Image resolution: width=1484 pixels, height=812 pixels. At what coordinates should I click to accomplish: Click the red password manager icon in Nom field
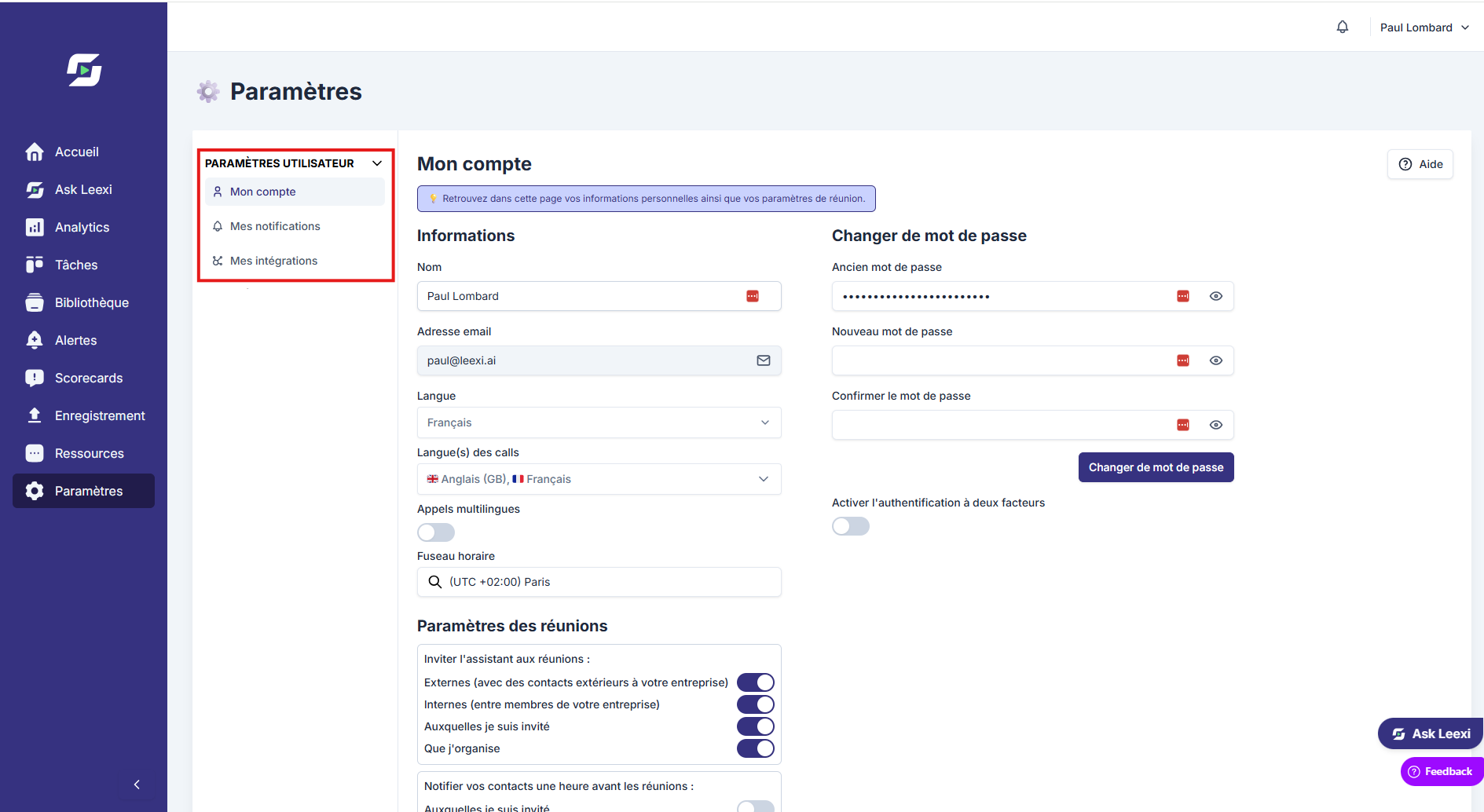[x=753, y=296]
